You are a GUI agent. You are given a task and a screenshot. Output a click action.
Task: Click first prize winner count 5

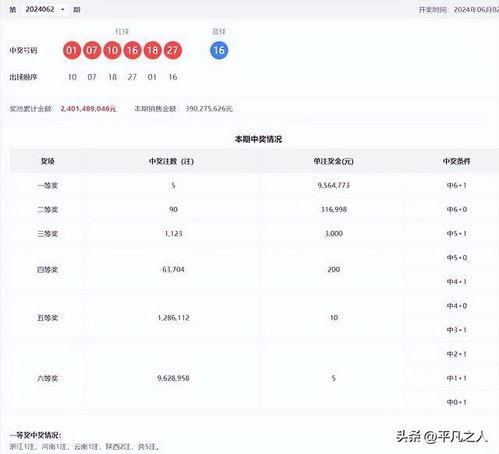pyautogui.click(x=173, y=185)
